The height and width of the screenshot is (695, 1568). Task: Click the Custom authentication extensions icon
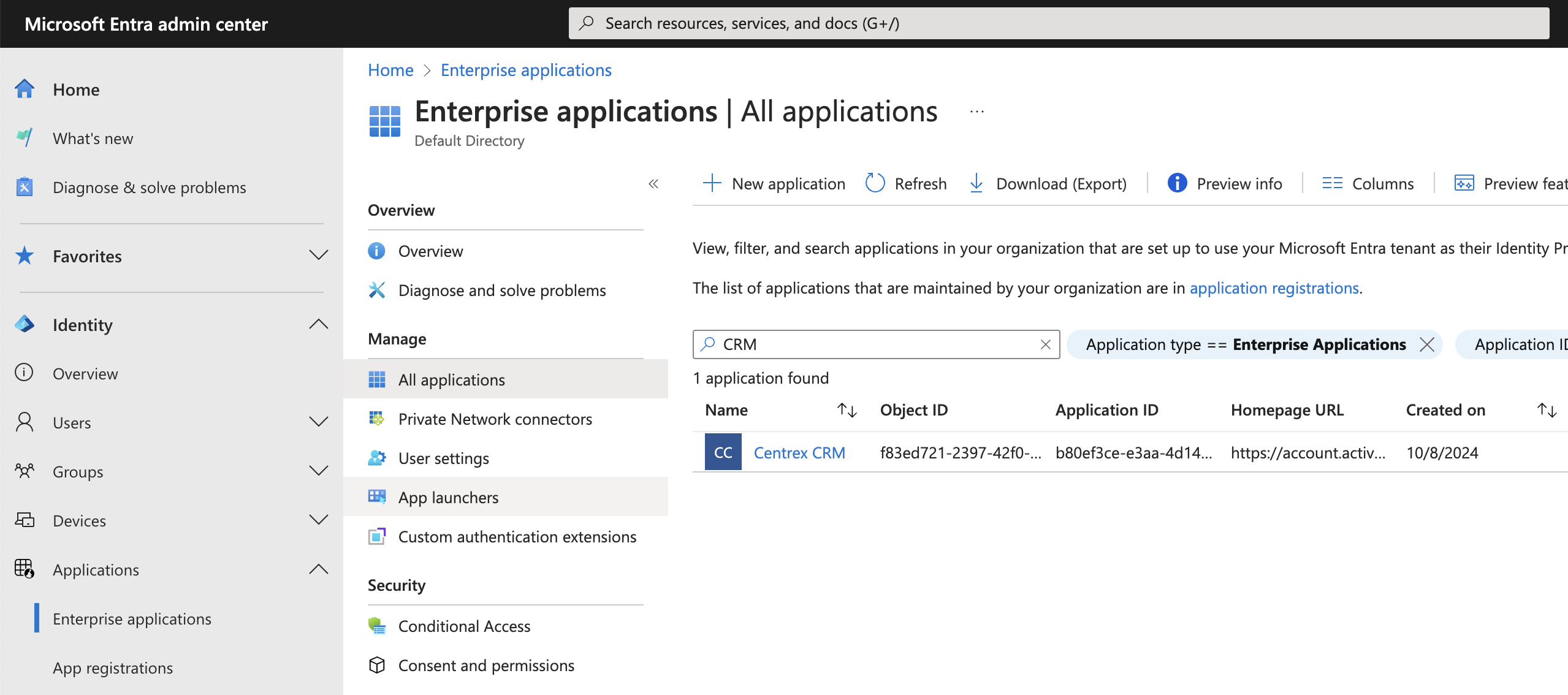coord(377,536)
